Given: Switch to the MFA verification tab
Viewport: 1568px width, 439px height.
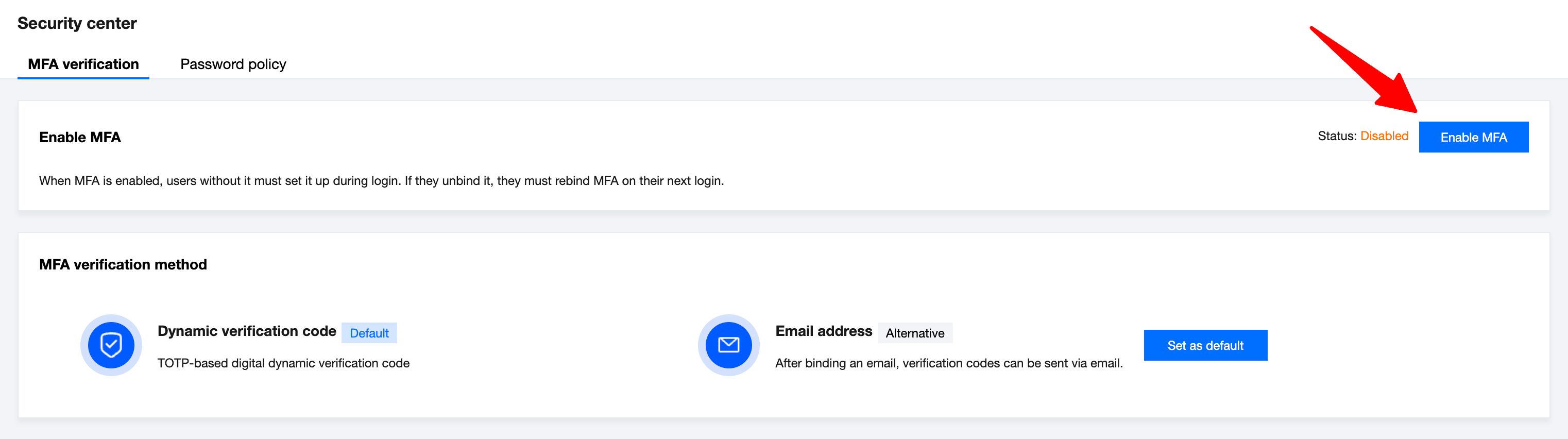Looking at the screenshot, I should click(83, 64).
